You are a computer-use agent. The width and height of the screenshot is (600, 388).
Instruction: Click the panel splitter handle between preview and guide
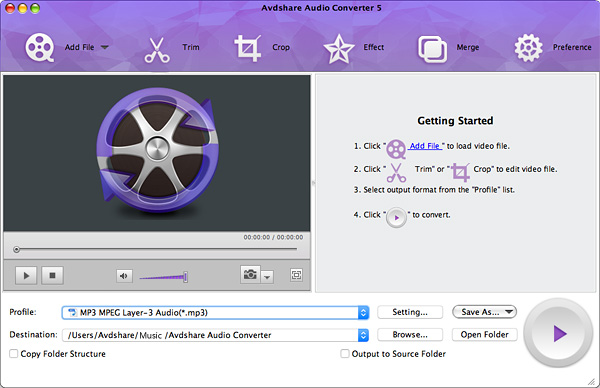(x=313, y=183)
